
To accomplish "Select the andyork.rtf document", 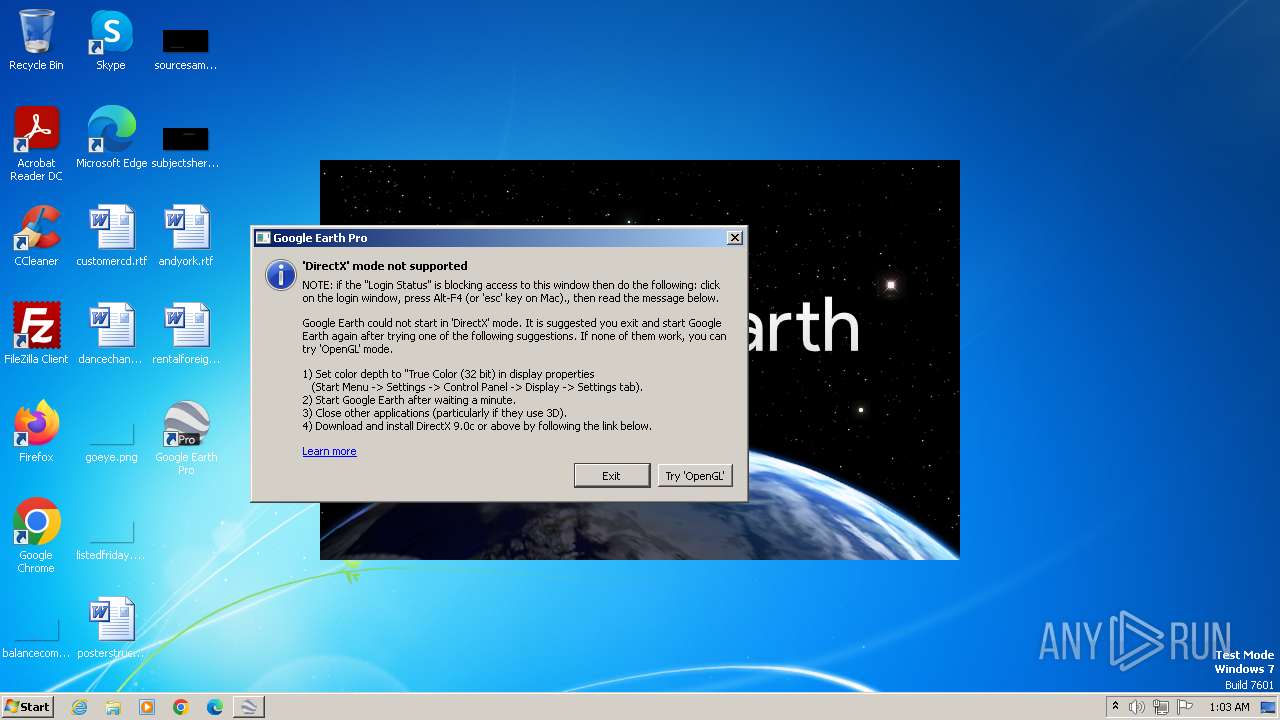I will tap(185, 236).
